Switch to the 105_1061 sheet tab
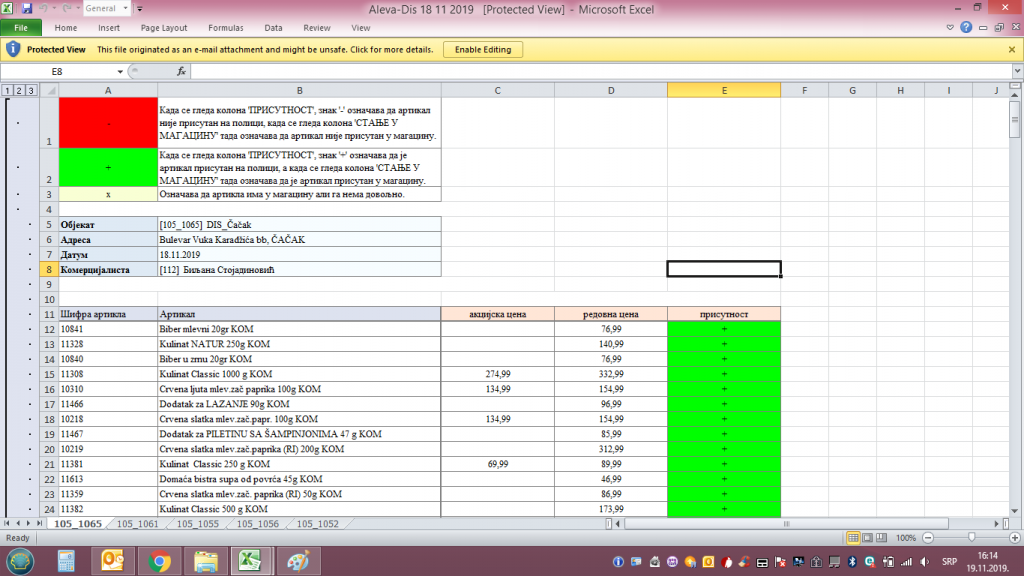Screen dimensions: 1024x576 137,524
